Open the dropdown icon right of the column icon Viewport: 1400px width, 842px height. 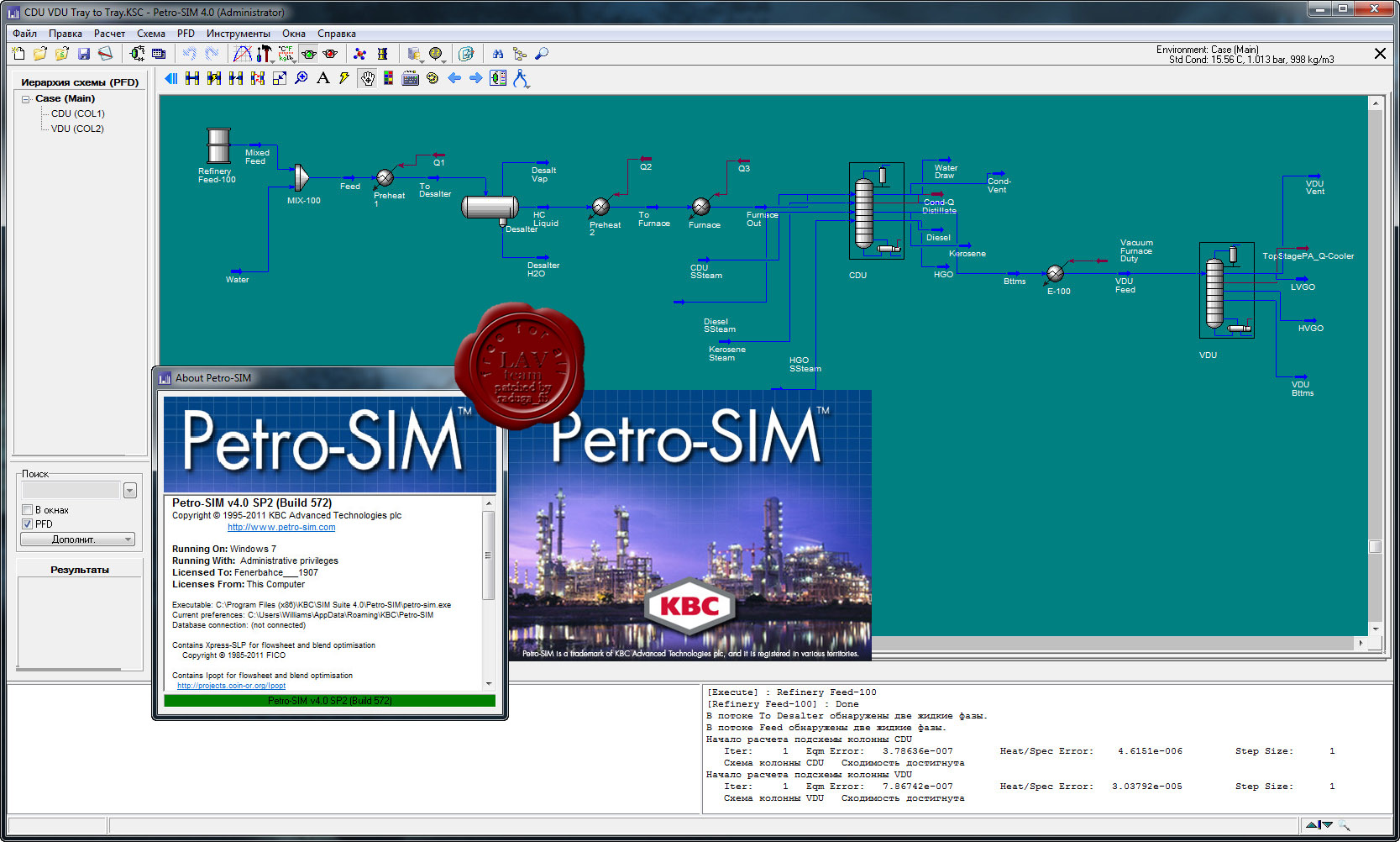pyautogui.click(x=413, y=54)
